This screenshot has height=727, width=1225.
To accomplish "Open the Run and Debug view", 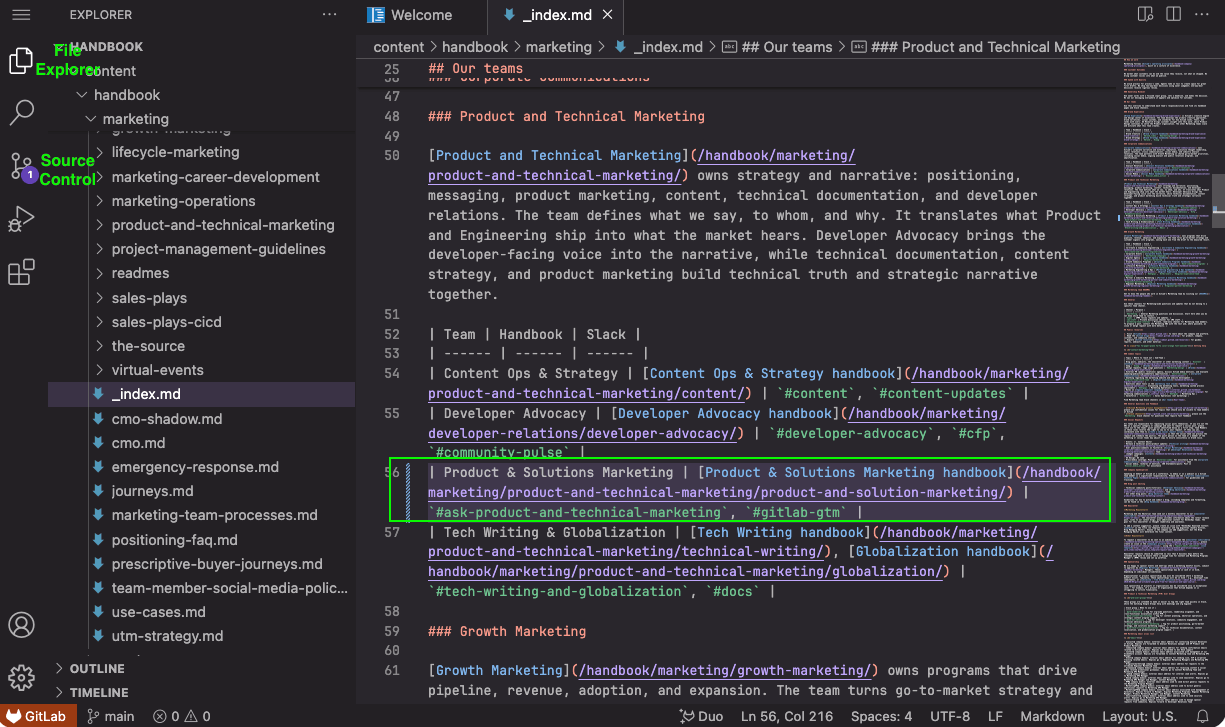I will pyautogui.click(x=21, y=219).
